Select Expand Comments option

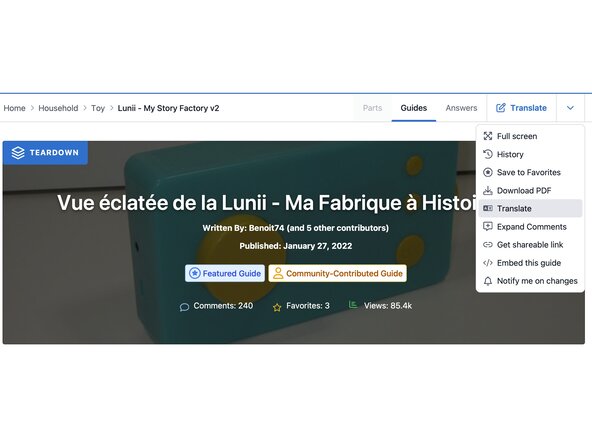pyautogui.click(x=530, y=227)
